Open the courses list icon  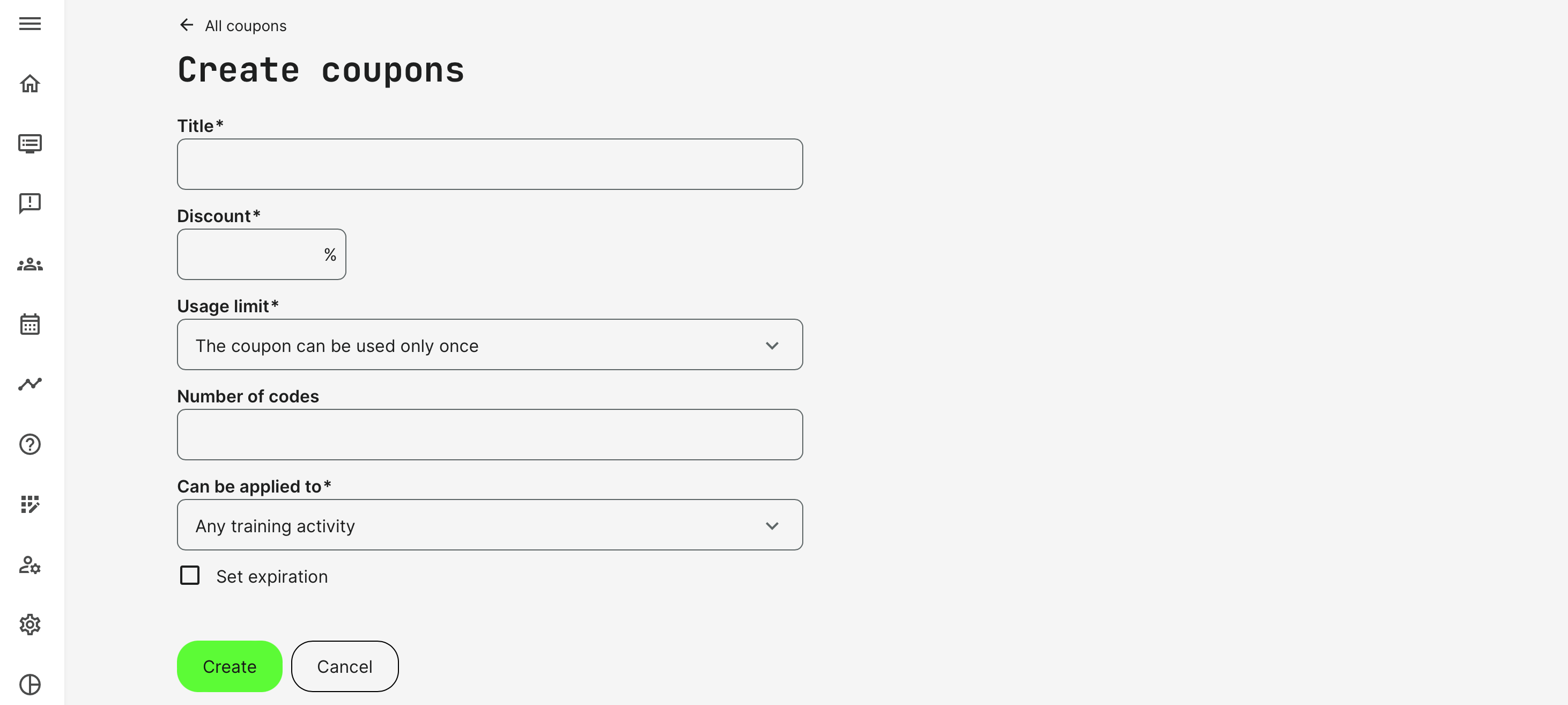[x=30, y=144]
